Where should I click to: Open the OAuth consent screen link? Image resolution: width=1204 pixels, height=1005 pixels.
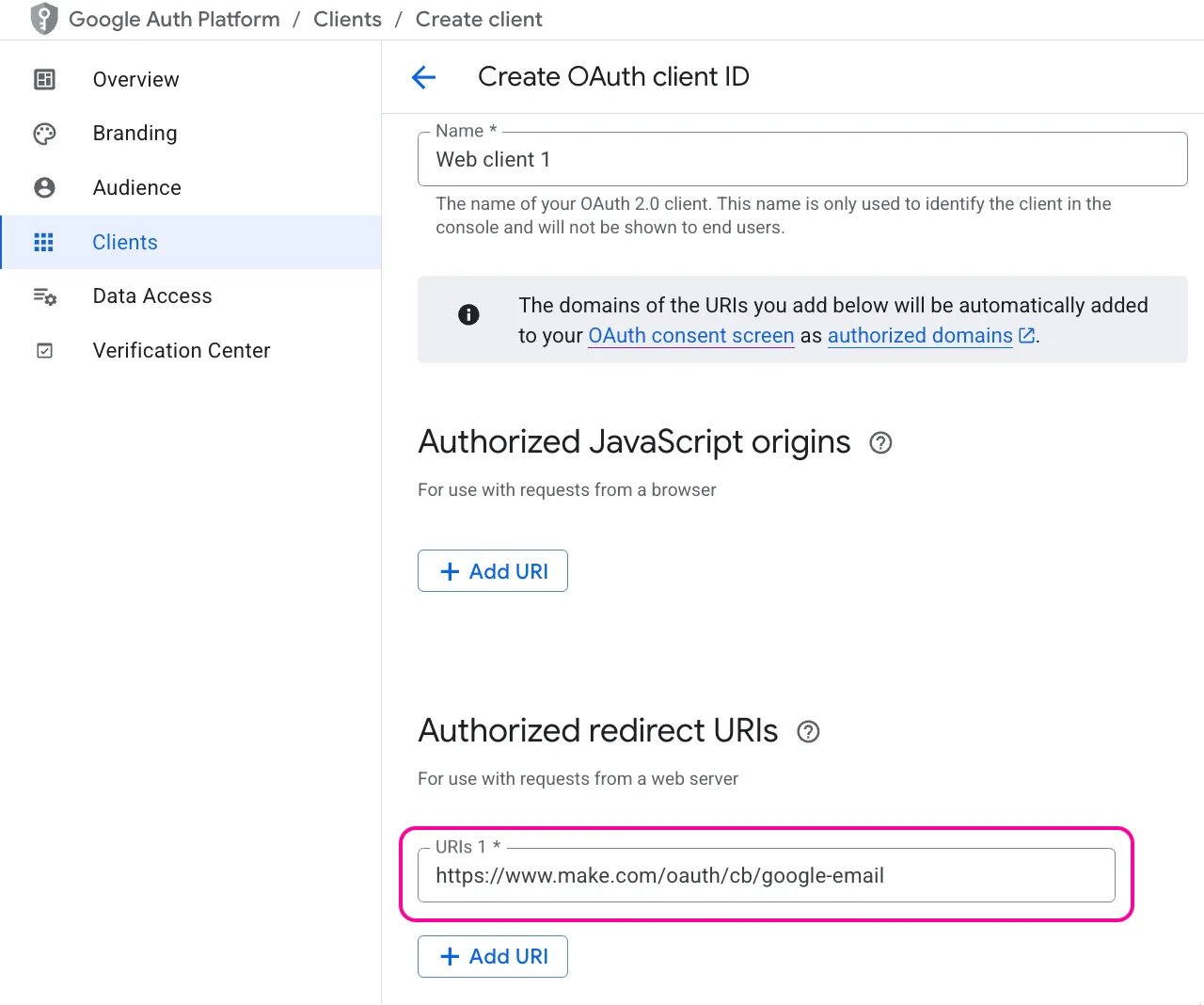(691, 336)
